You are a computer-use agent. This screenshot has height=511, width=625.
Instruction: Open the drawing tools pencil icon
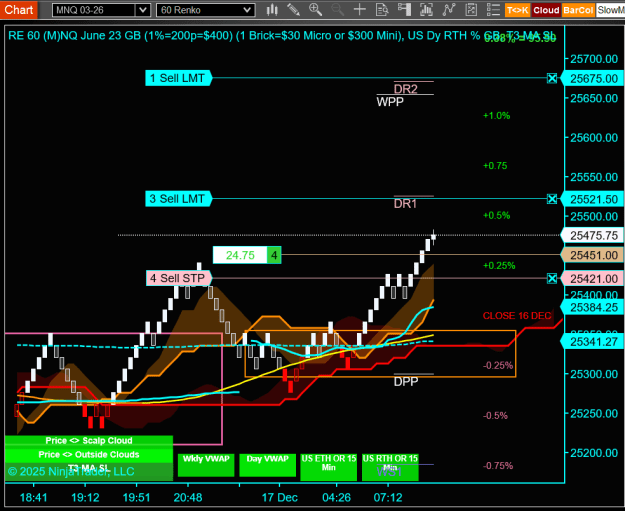[294, 10]
